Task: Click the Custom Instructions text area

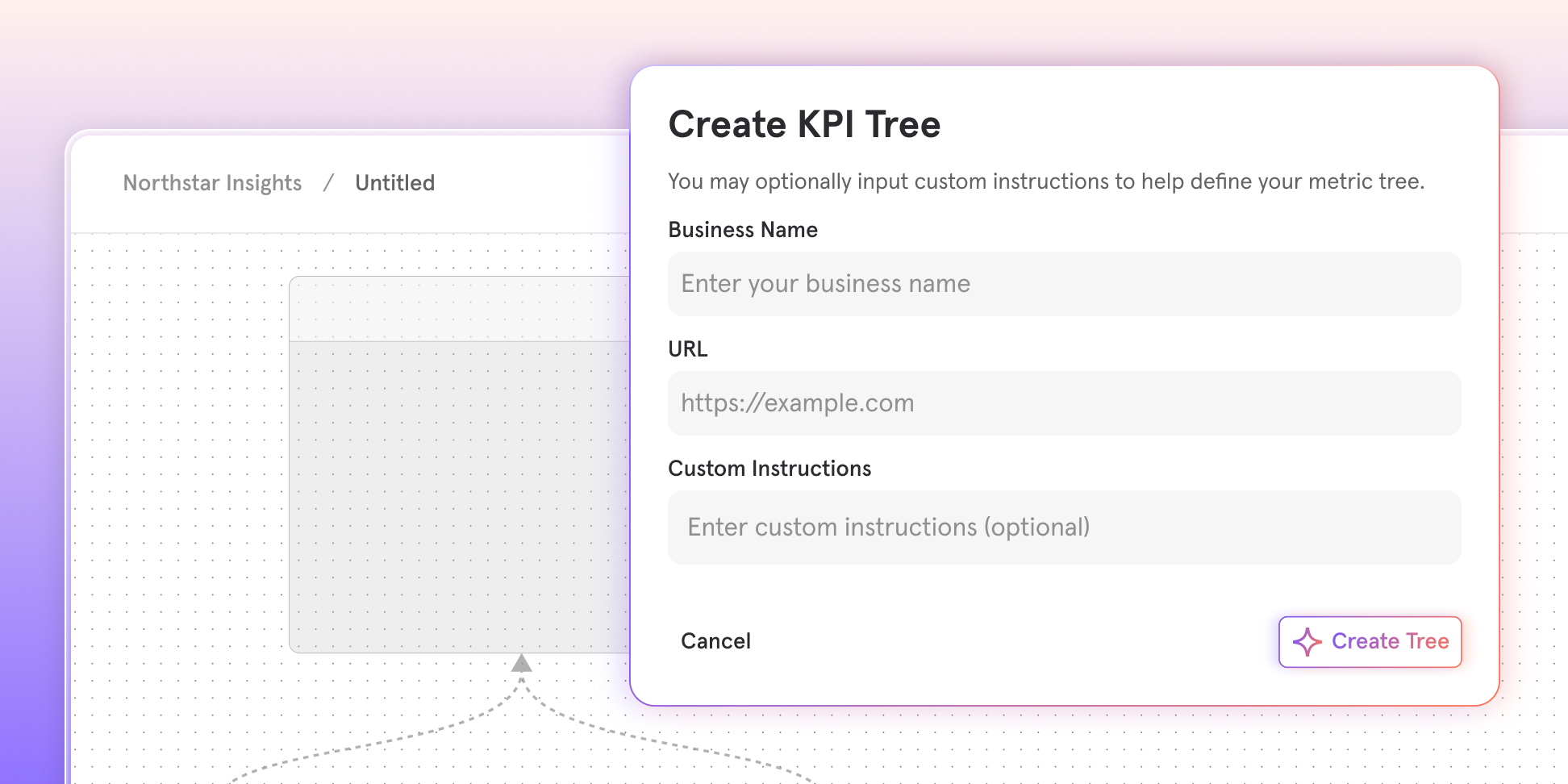Action: [x=1065, y=527]
